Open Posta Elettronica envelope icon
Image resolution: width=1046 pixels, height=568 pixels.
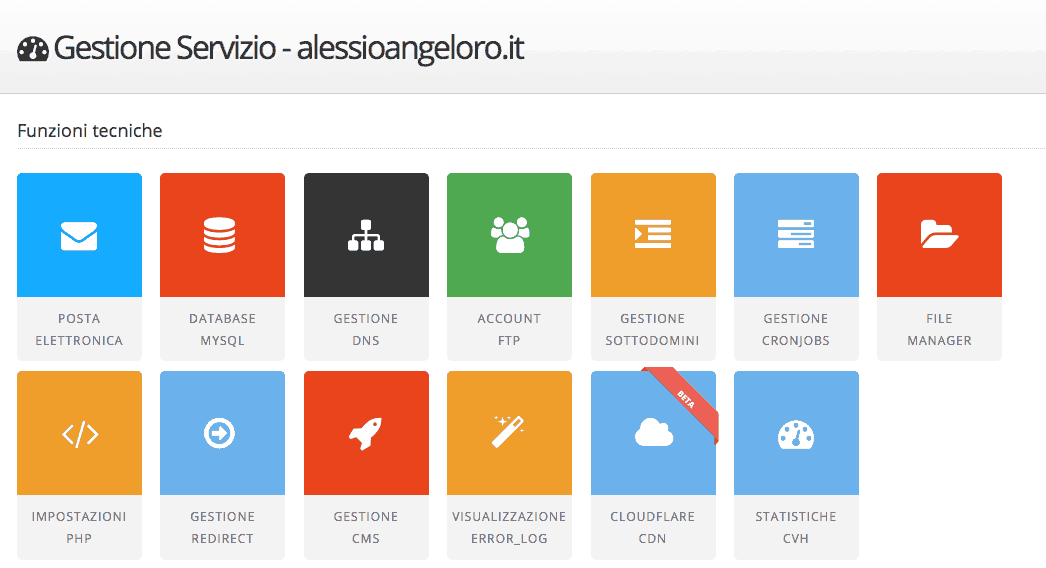79,236
